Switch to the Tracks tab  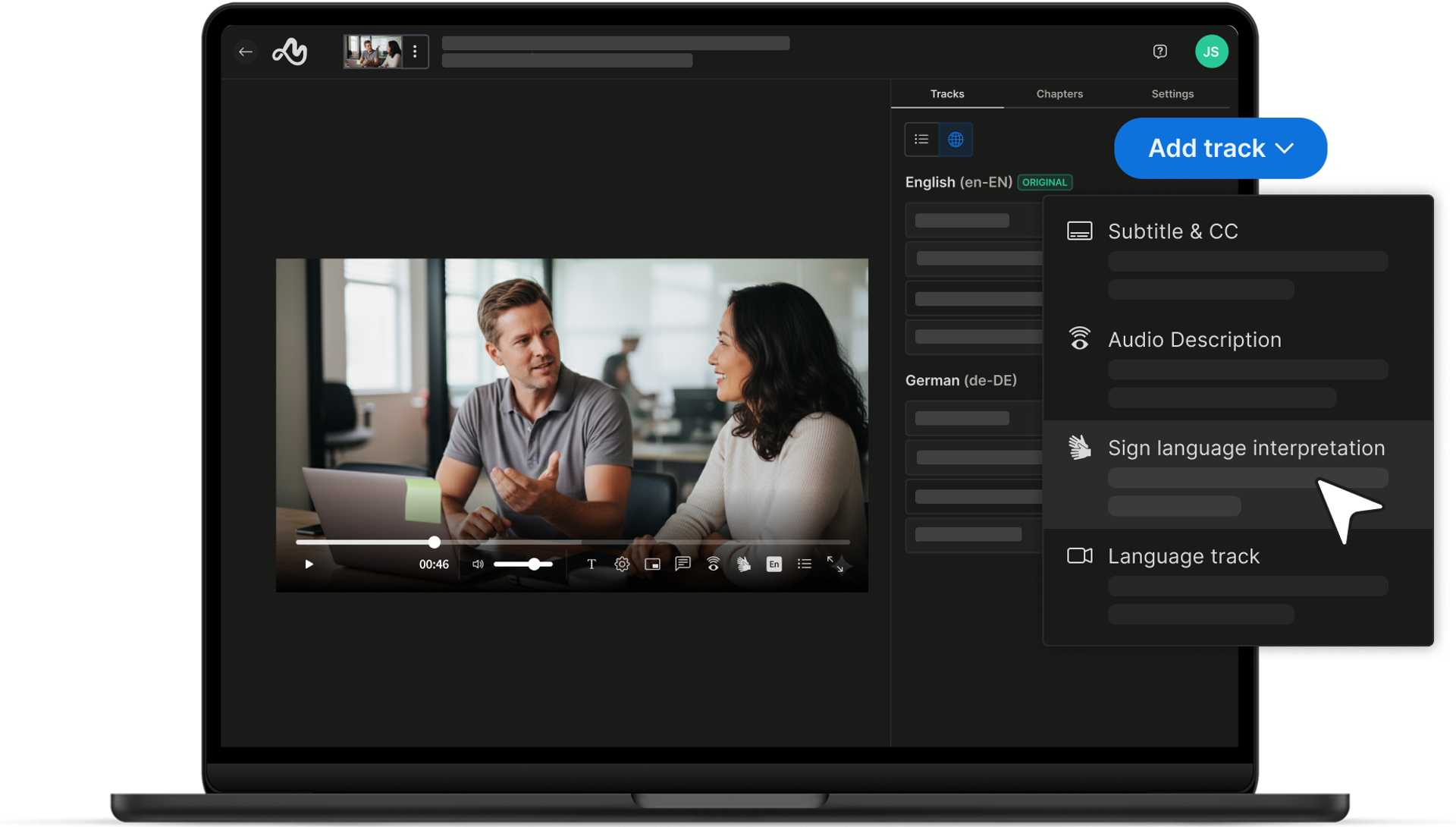tap(947, 94)
